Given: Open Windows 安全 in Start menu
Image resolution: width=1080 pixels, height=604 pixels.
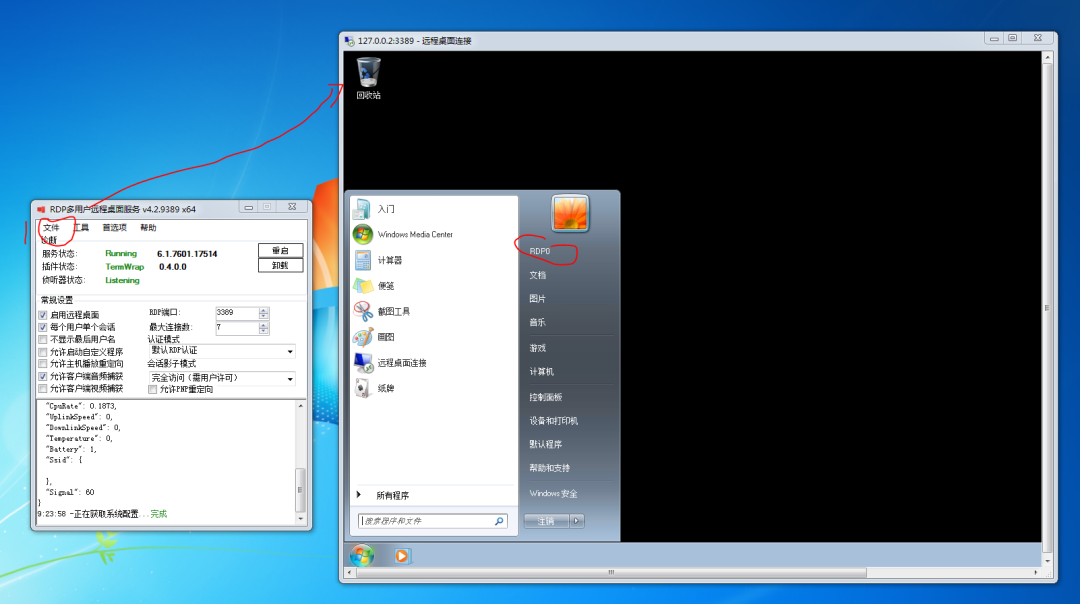Looking at the screenshot, I should [553, 493].
